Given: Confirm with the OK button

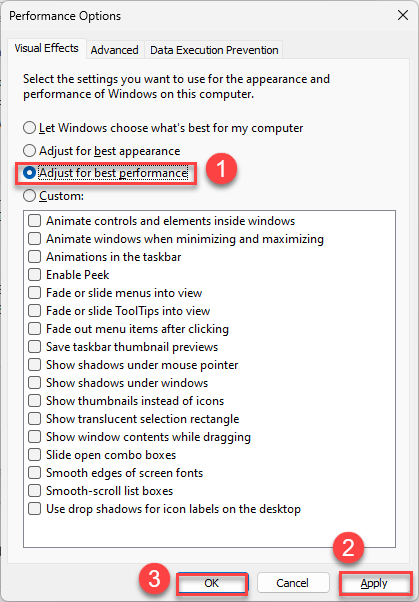Looking at the screenshot, I should [212, 583].
